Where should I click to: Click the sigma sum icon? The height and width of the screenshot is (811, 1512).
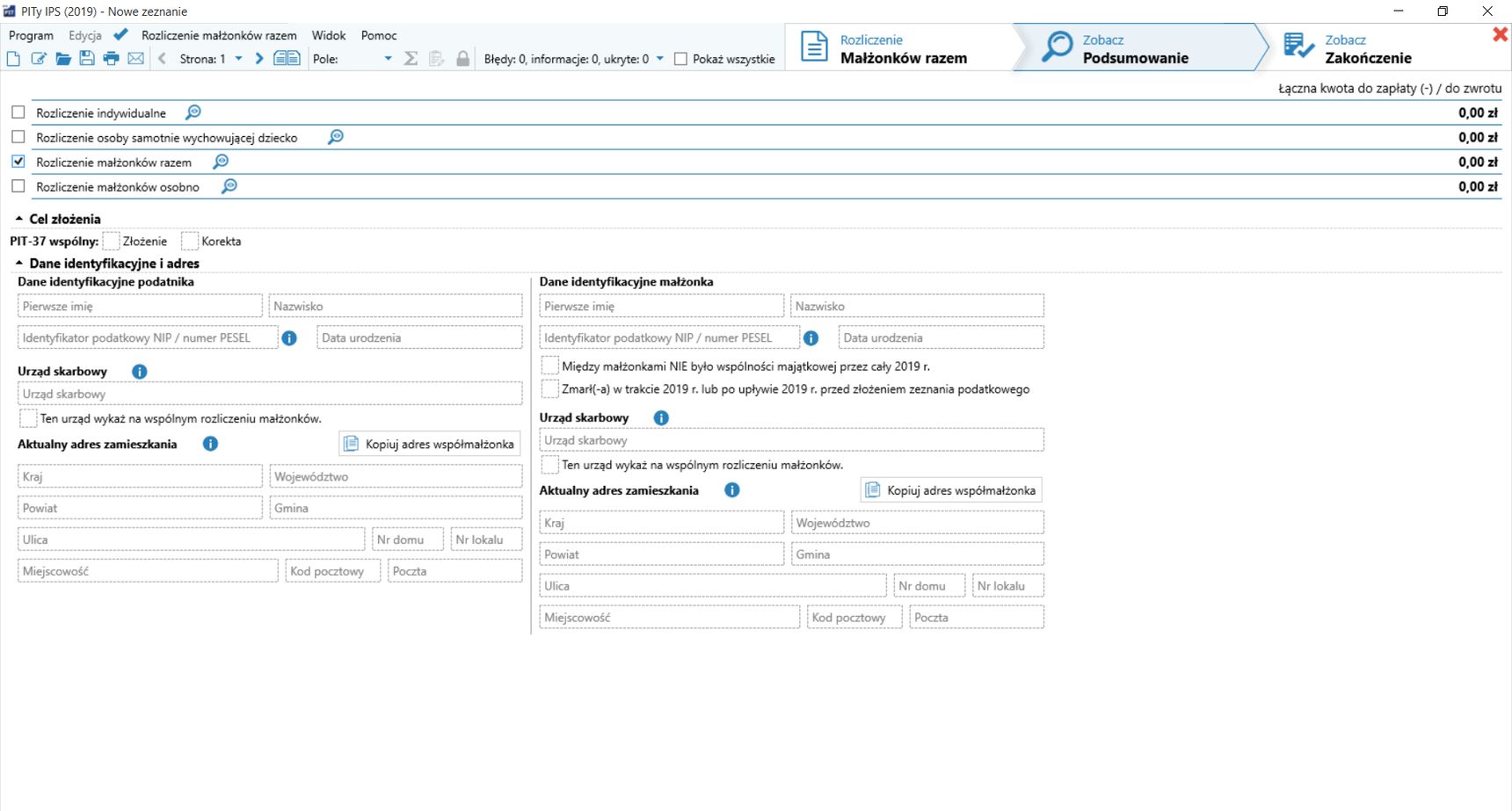tap(411, 59)
